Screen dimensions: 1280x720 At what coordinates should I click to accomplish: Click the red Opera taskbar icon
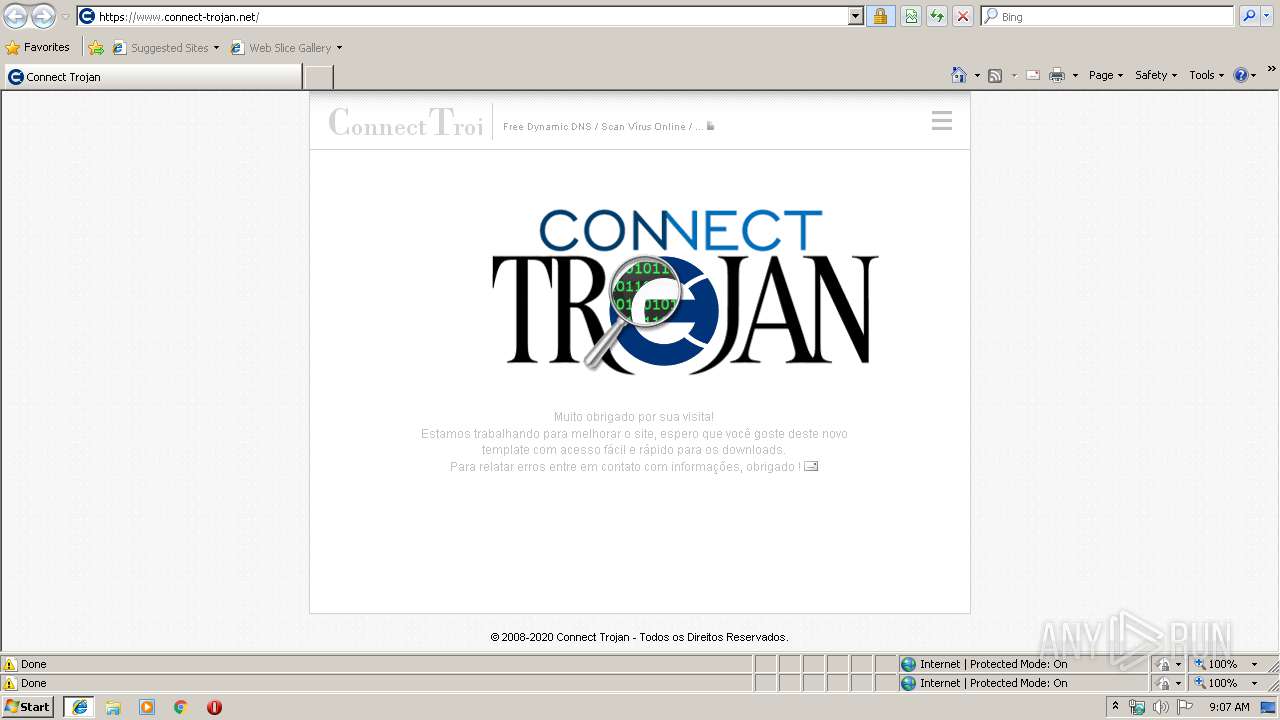pyautogui.click(x=214, y=707)
